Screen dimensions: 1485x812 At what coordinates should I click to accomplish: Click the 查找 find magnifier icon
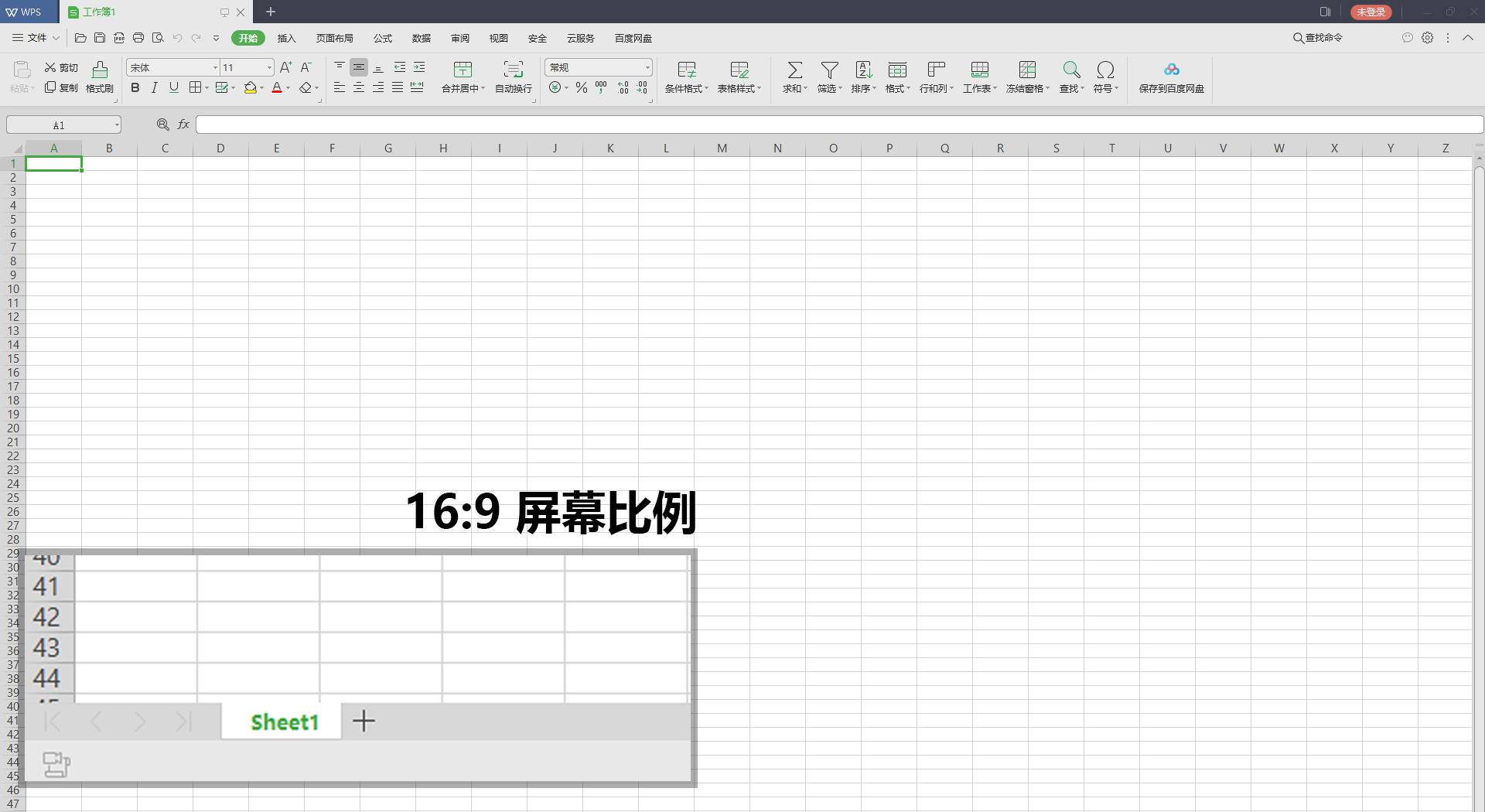(x=1070, y=73)
